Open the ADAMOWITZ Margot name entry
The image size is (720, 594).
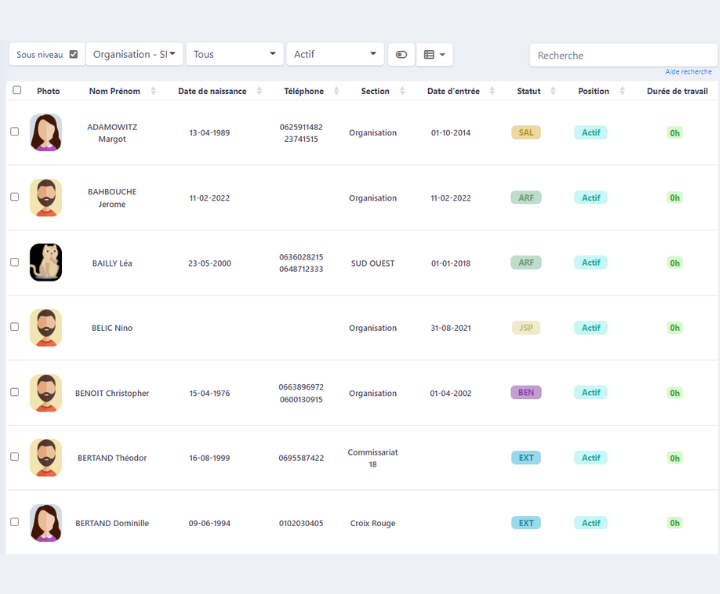[x=112, y=133]
